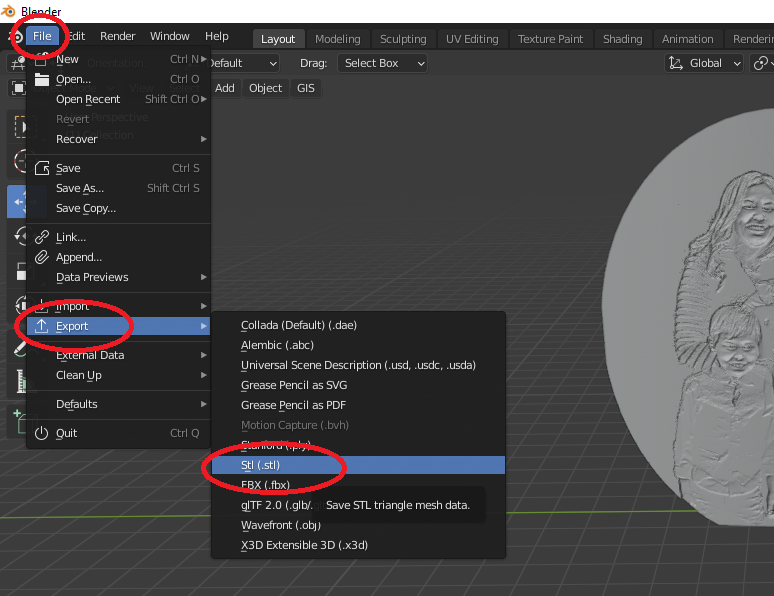Expand the Import submenu
Screen dimensions: 774x596
pyautogui.click(x=118, y=306)
